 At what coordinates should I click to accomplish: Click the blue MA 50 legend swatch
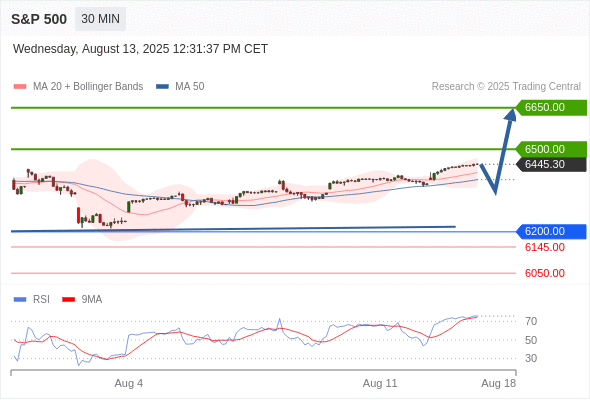click(162, 87)
